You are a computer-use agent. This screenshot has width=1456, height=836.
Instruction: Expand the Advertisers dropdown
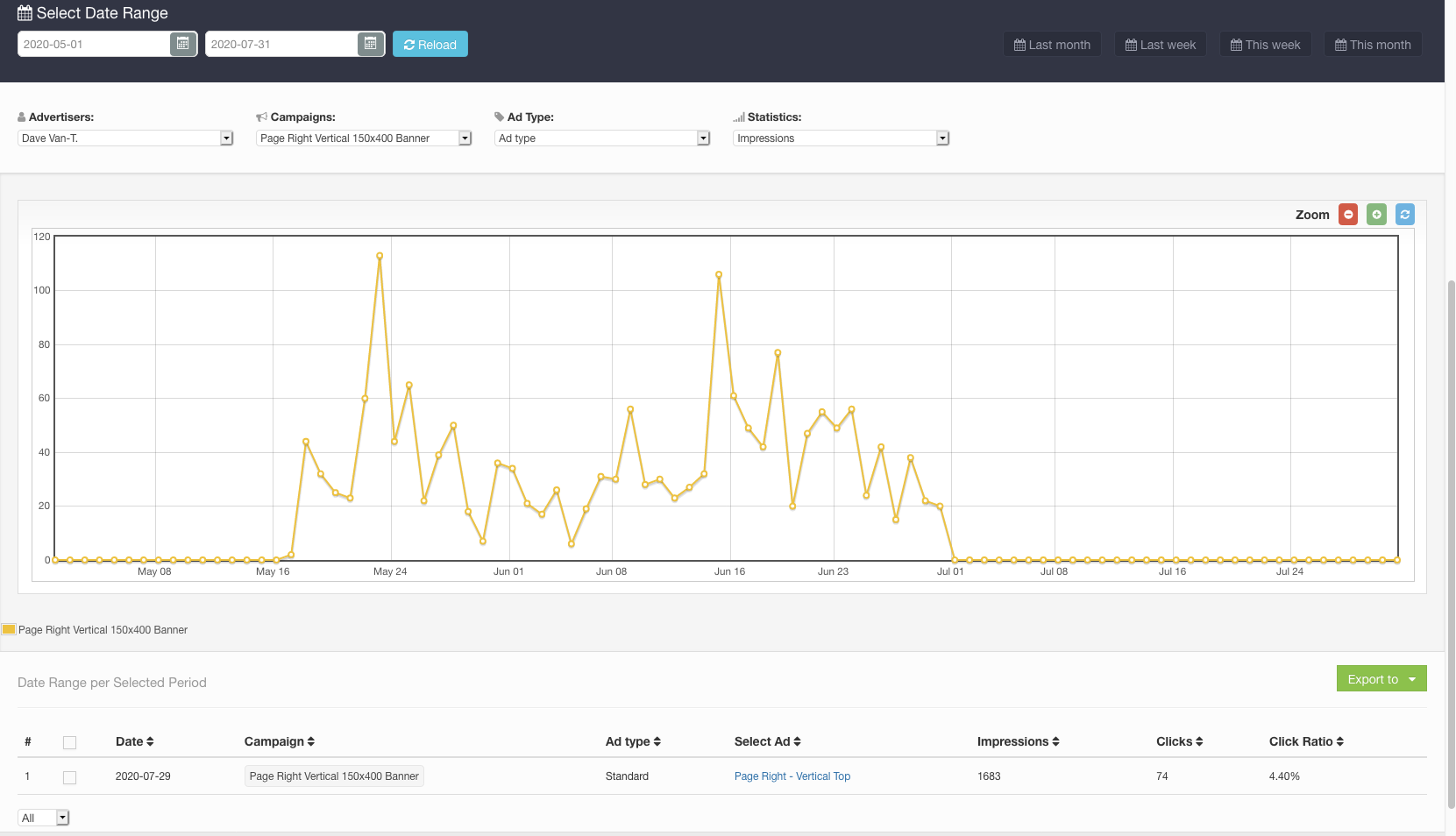pyautogui.click(x=125, y=138)
